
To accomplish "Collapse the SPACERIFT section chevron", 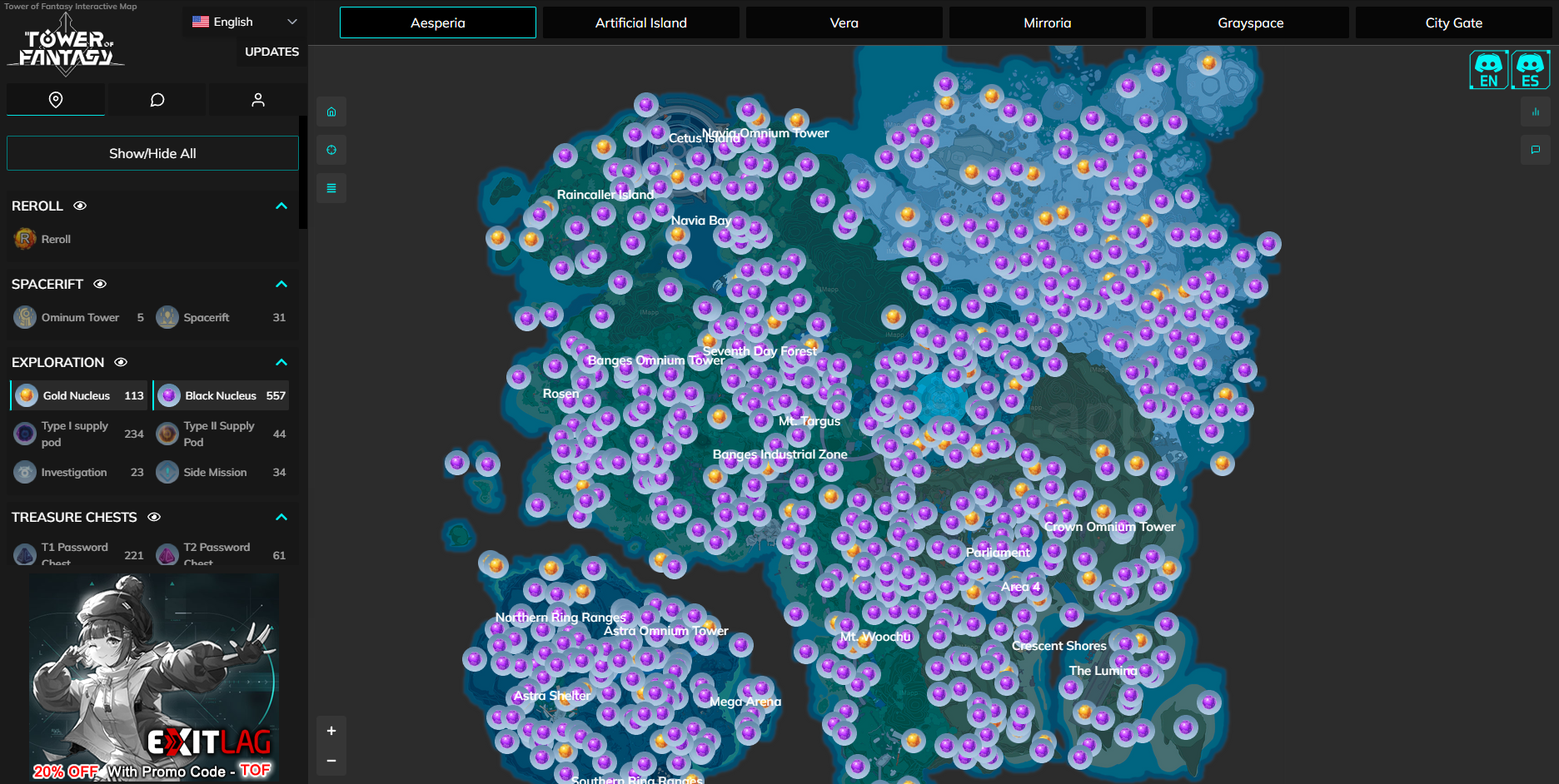I will click(x=281, y=284).
